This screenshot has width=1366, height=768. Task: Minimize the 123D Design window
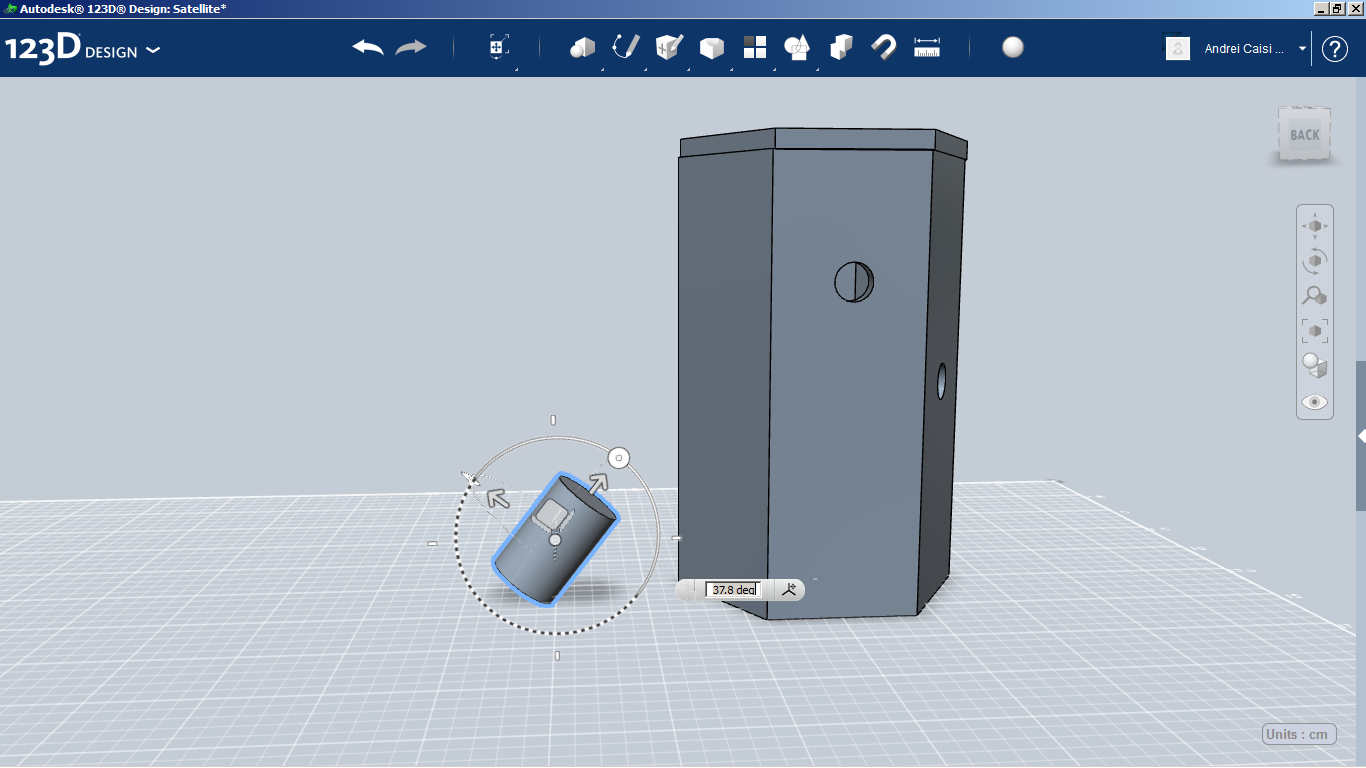click(x=1319, y=8)
